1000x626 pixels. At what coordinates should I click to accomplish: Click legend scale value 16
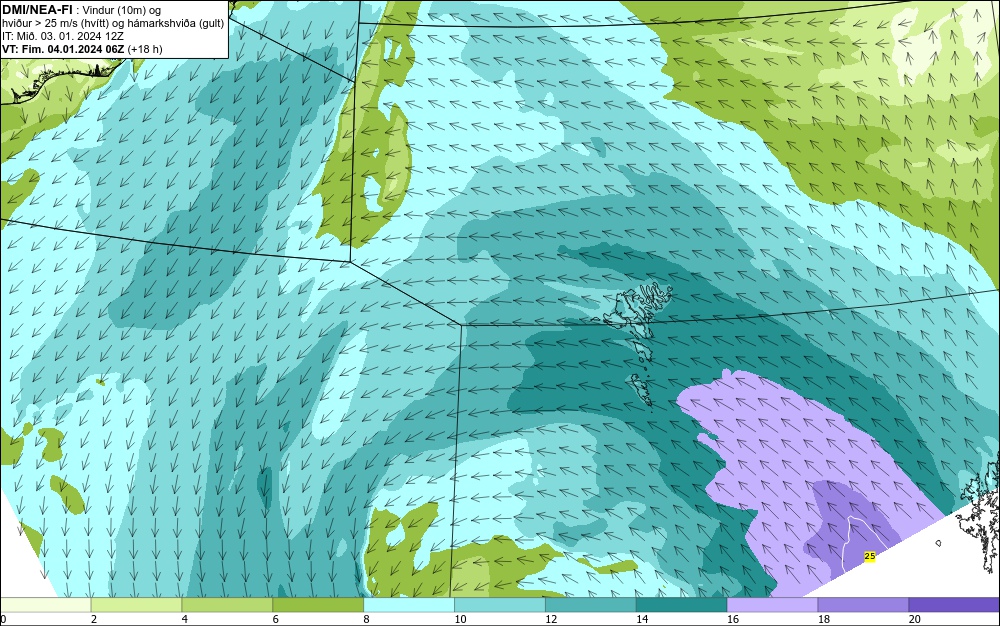pyautogui.click(x=733, y=619)
